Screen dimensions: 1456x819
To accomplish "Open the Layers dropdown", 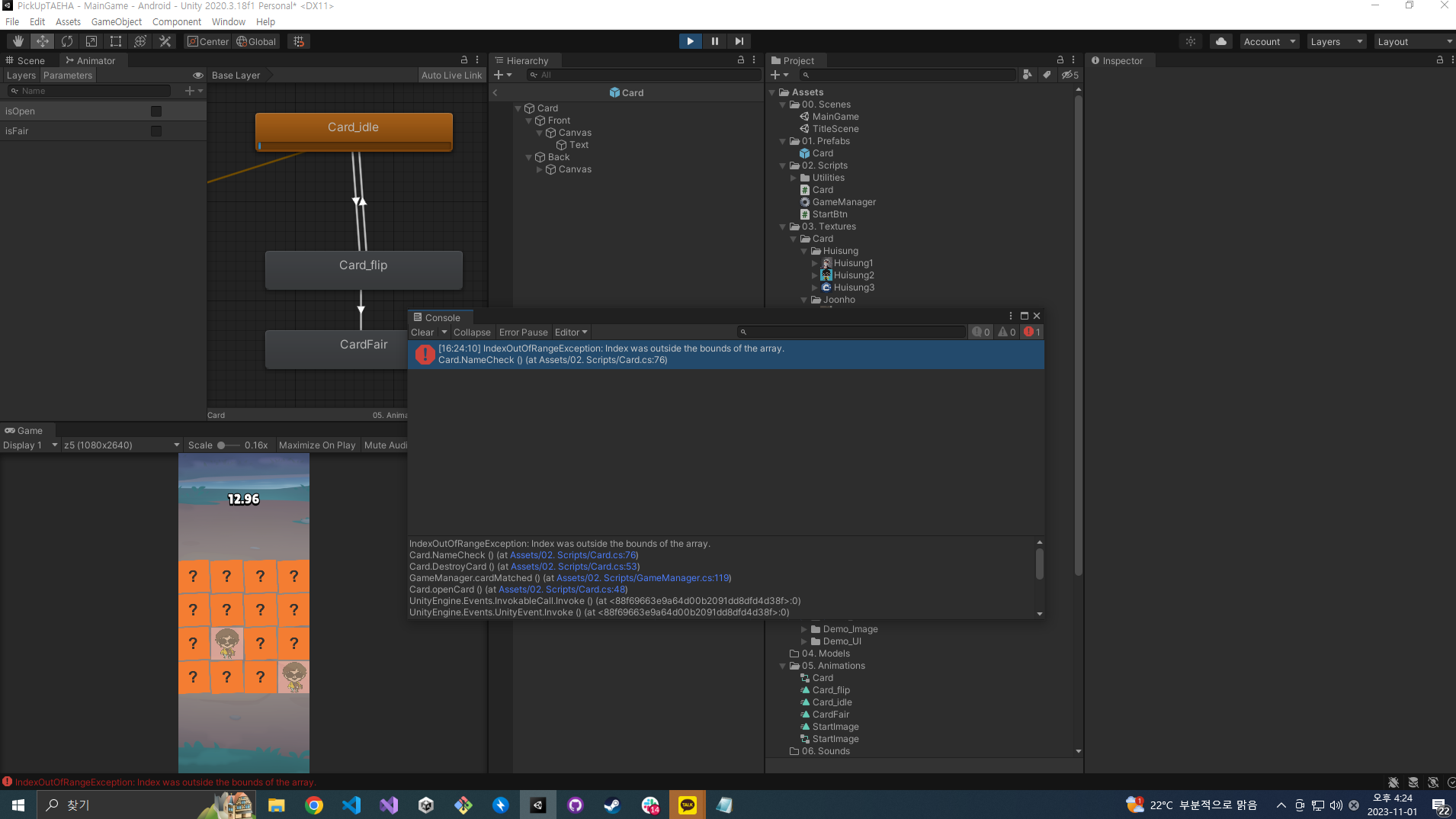I will click(x=1336, y=42).
